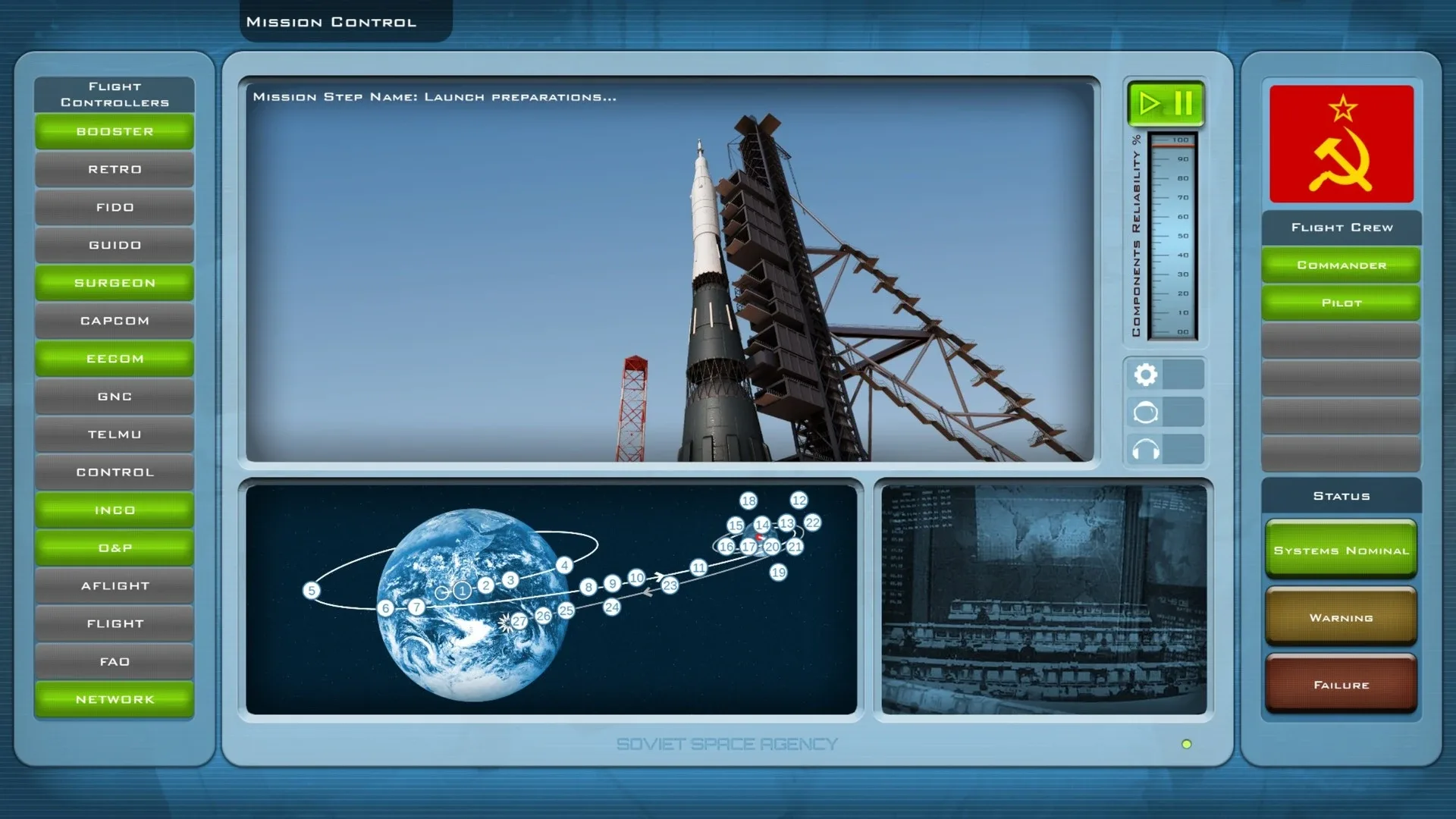Click the play/pause mission button
Viewport: 1456px width, 819px height.
[x=1166, y=103]
